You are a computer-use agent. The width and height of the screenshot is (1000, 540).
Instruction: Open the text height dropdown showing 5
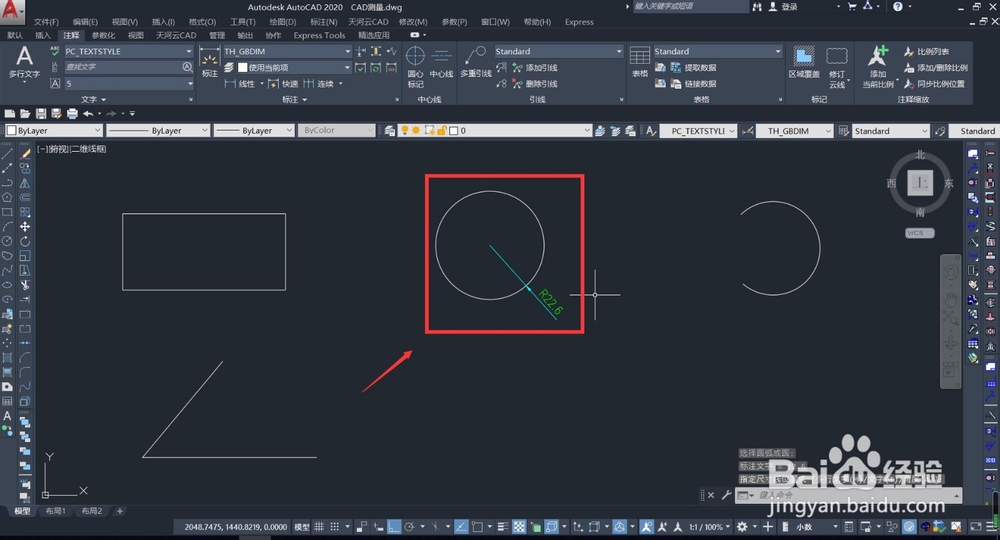point(128,84)
